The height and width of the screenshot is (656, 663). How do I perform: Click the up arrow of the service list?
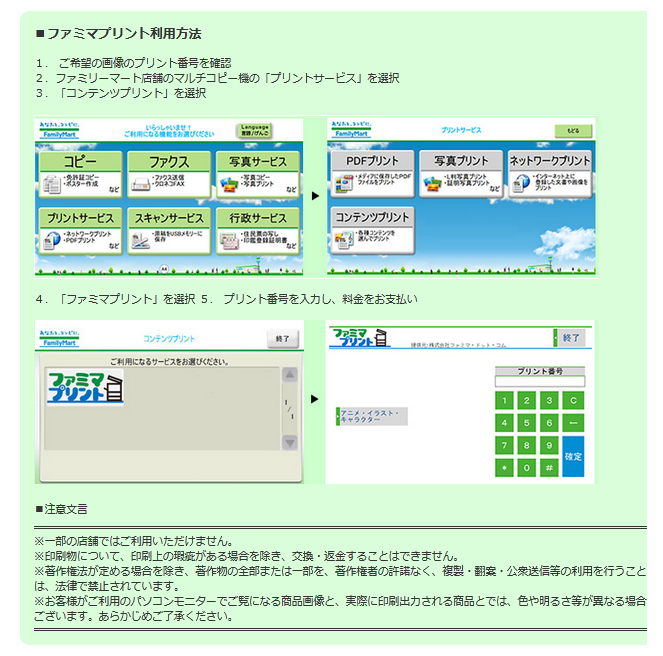pos(290,374)
